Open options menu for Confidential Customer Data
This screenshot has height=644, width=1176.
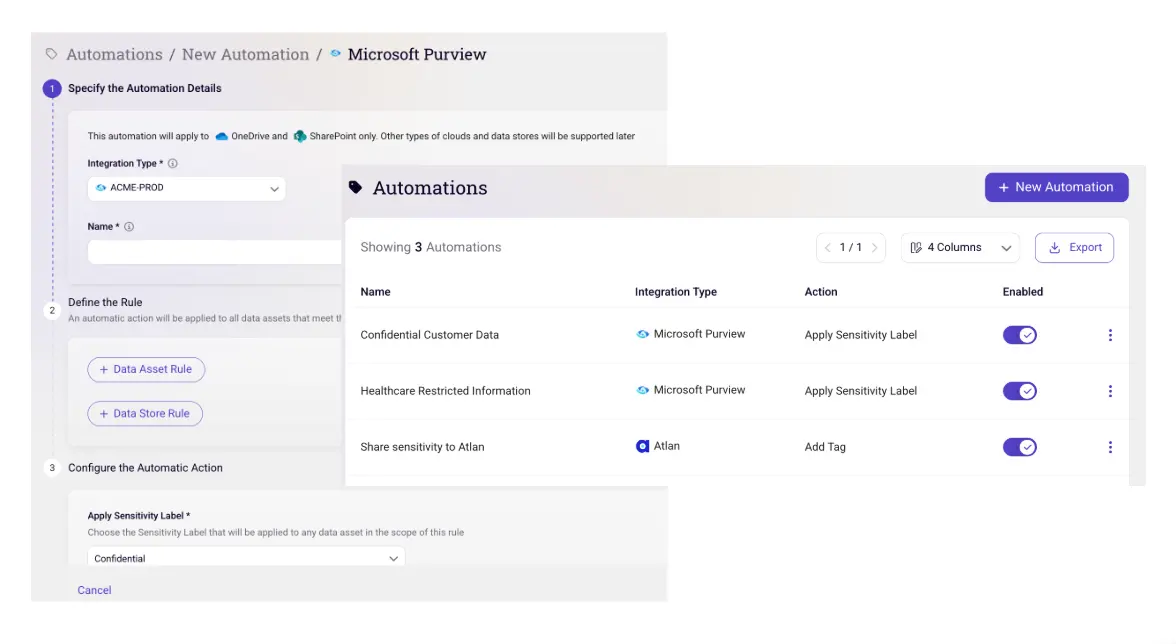coord(1110,335)
